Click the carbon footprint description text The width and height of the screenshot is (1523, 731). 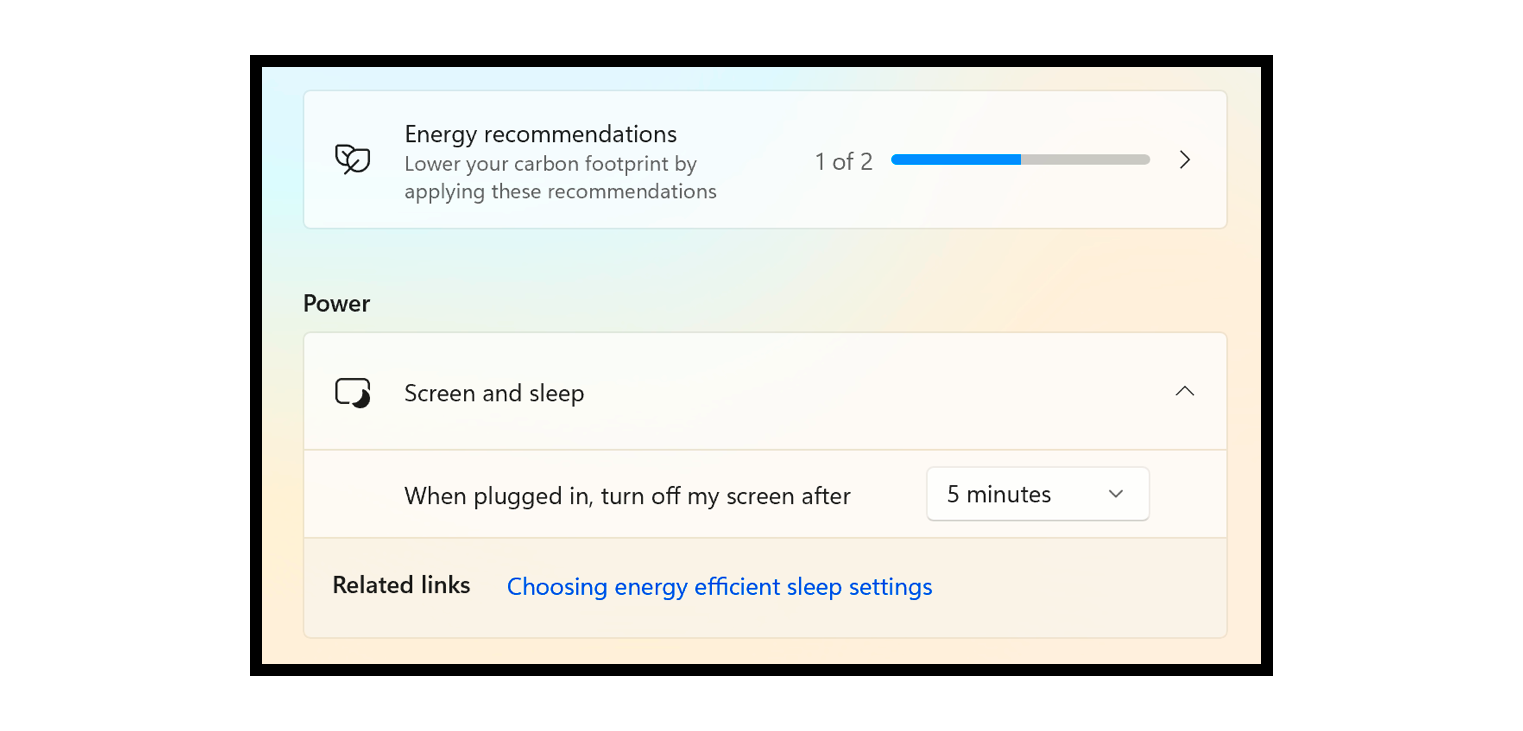click(560, 177)
